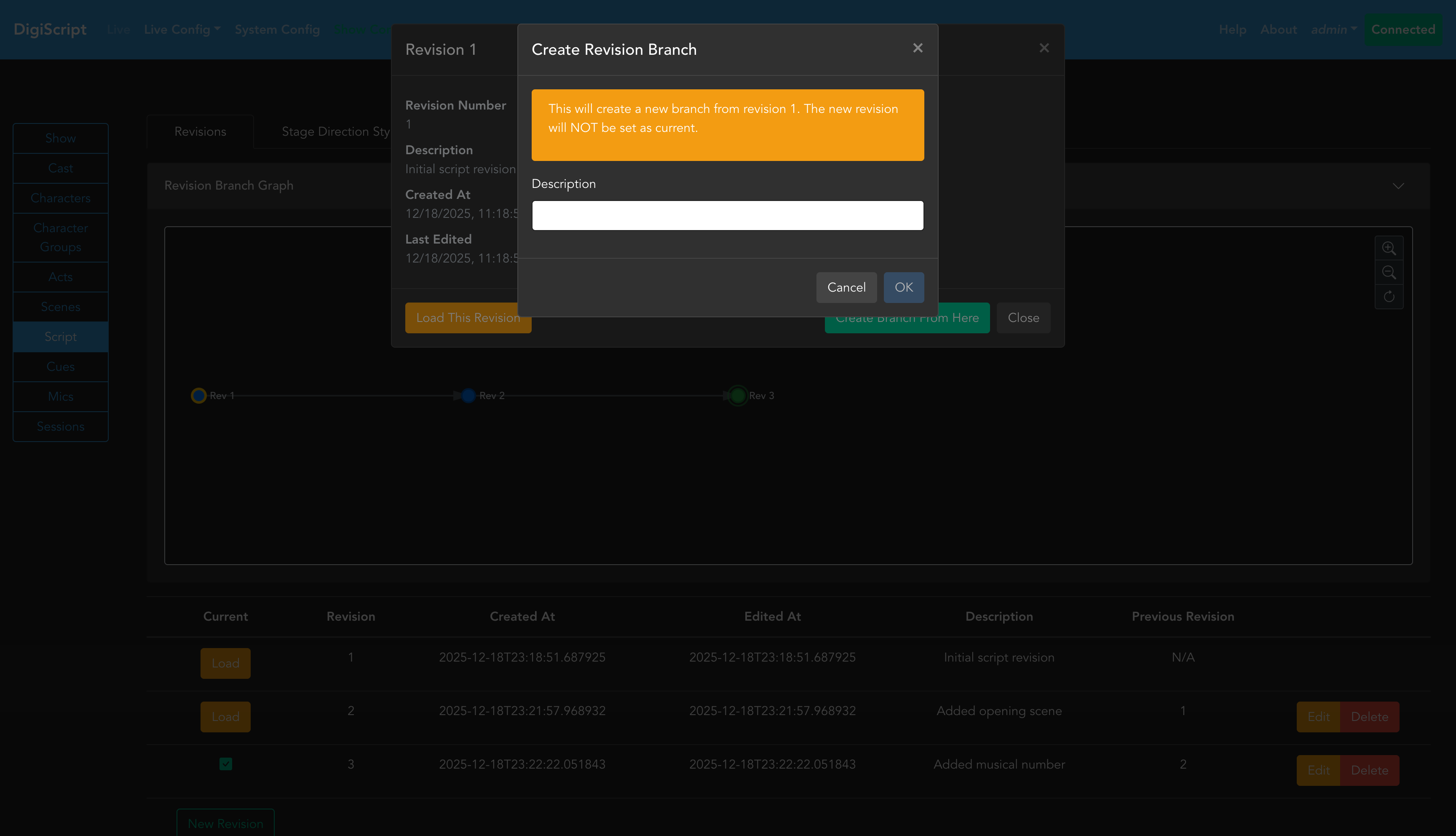Click the reset graph view icon
Image resolution: width=1456 pixels, height=836 pixels.
coord(1388,297)
